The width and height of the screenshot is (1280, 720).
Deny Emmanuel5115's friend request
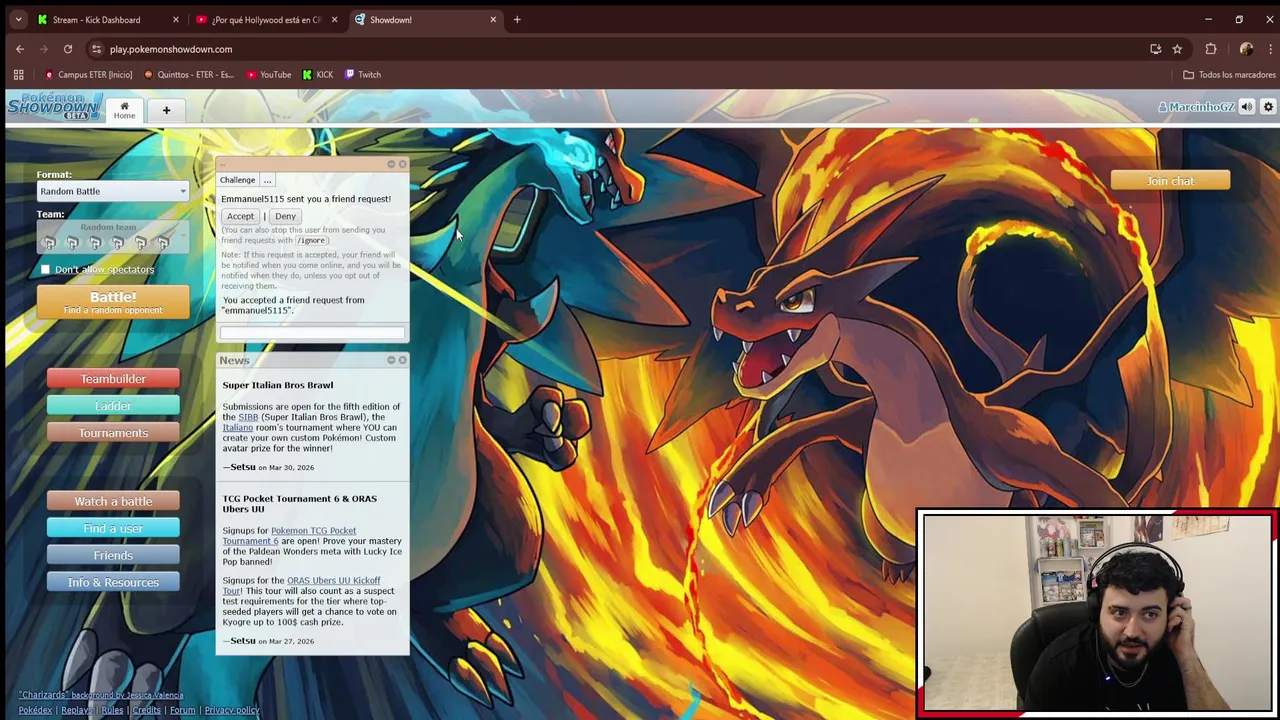pos(285,216)
